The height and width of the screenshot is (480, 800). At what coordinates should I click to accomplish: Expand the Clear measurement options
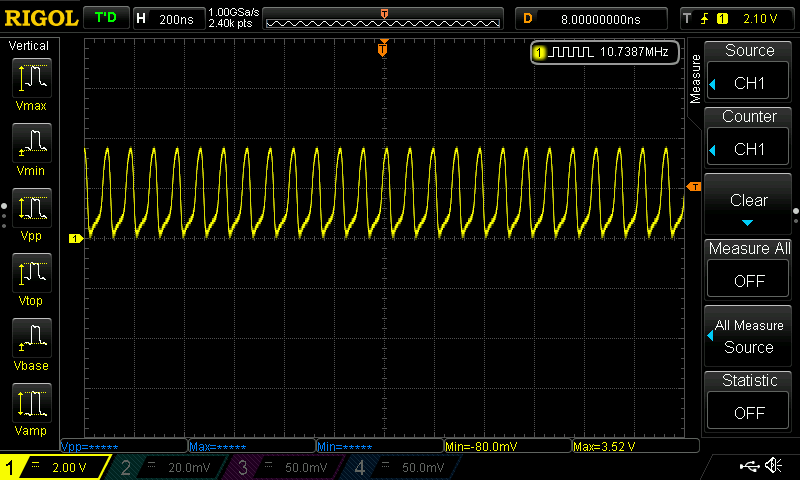point(748,206)
